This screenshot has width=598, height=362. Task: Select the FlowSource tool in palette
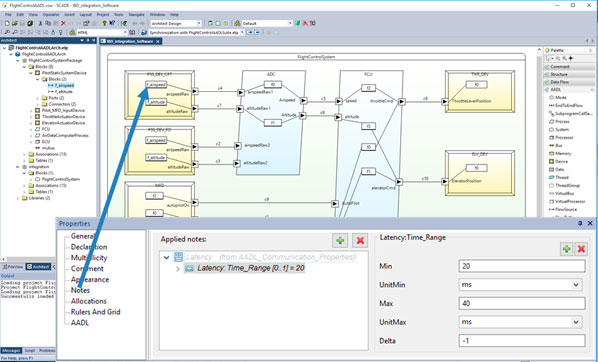(x=563, y=209)
